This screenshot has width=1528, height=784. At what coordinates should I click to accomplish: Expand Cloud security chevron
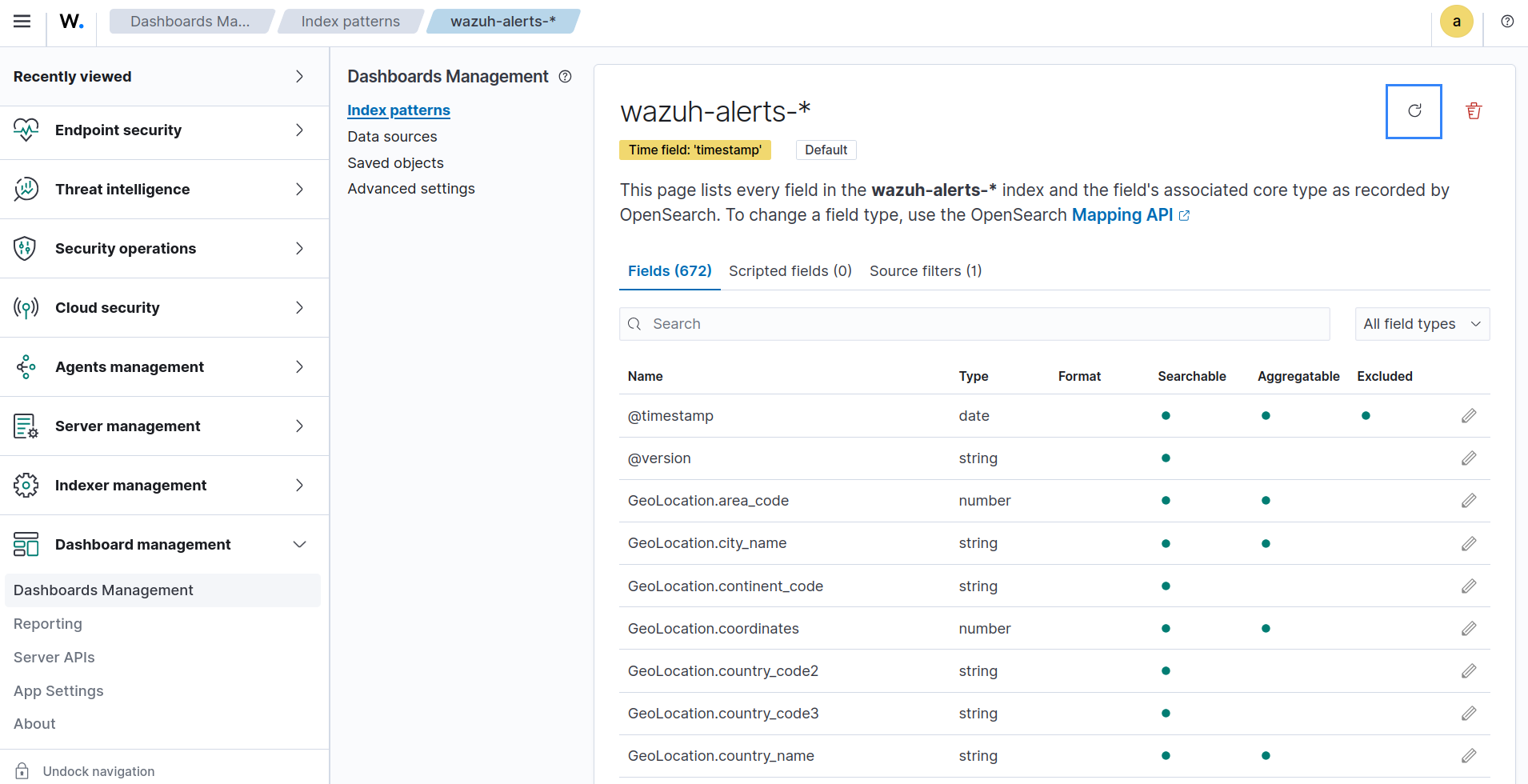click(299, 308)
